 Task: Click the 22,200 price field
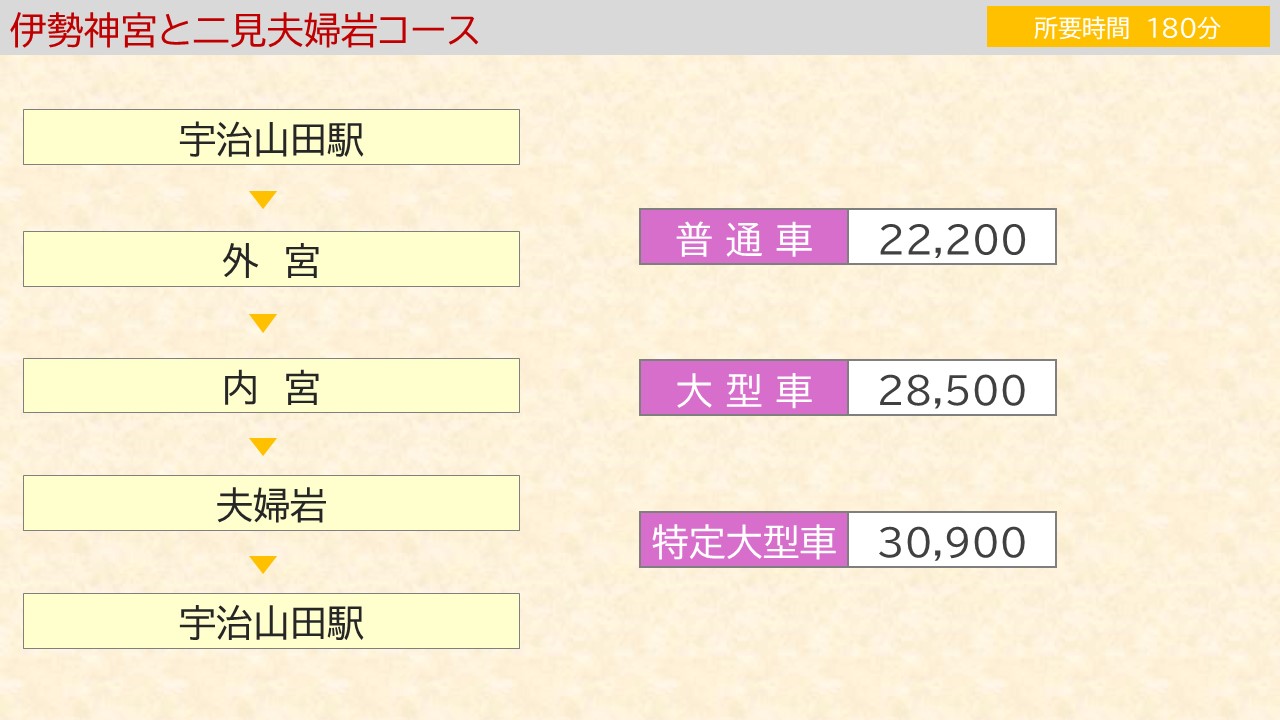(952, 237)
